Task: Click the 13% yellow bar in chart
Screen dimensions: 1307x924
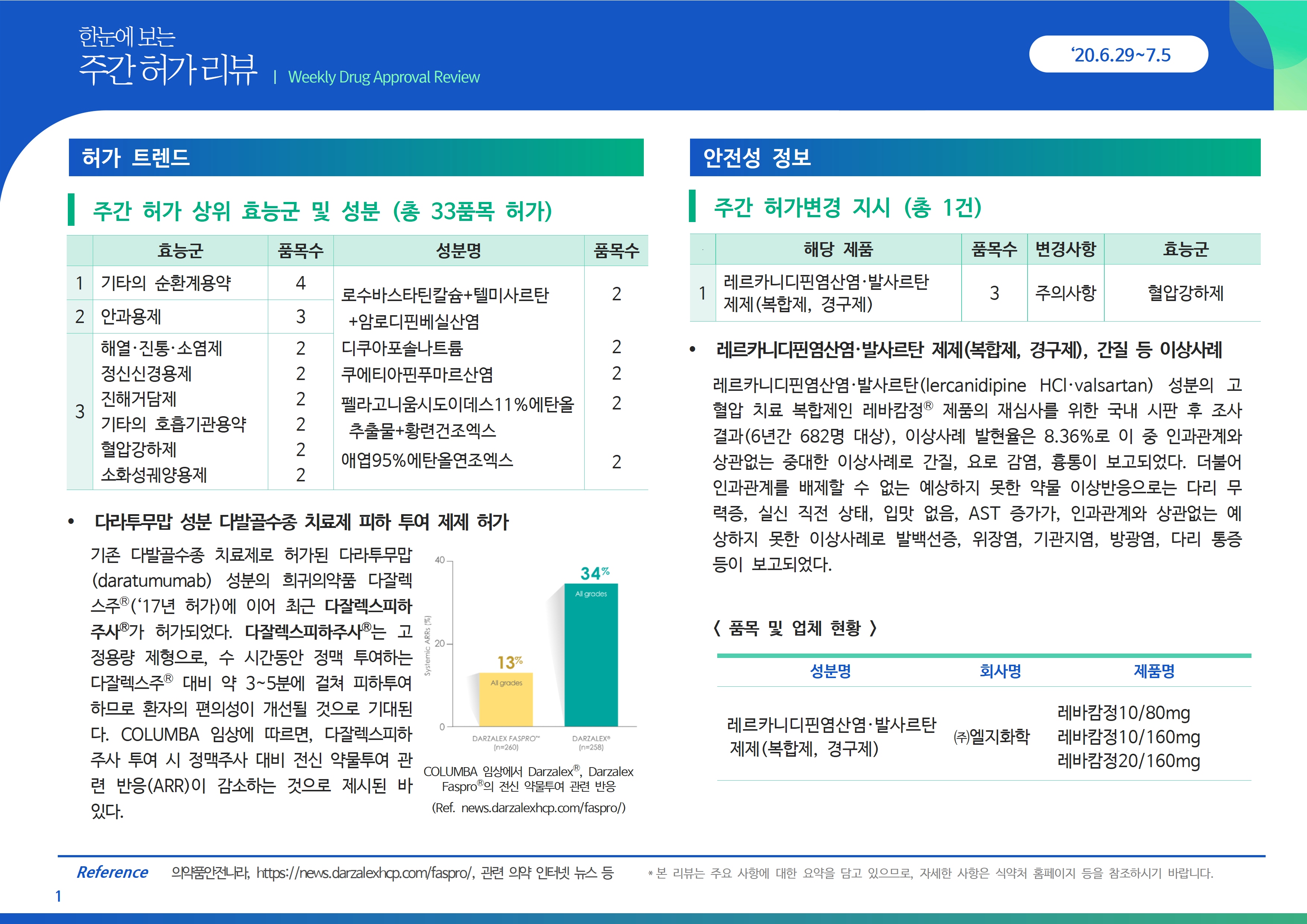Action: [506, 699]
